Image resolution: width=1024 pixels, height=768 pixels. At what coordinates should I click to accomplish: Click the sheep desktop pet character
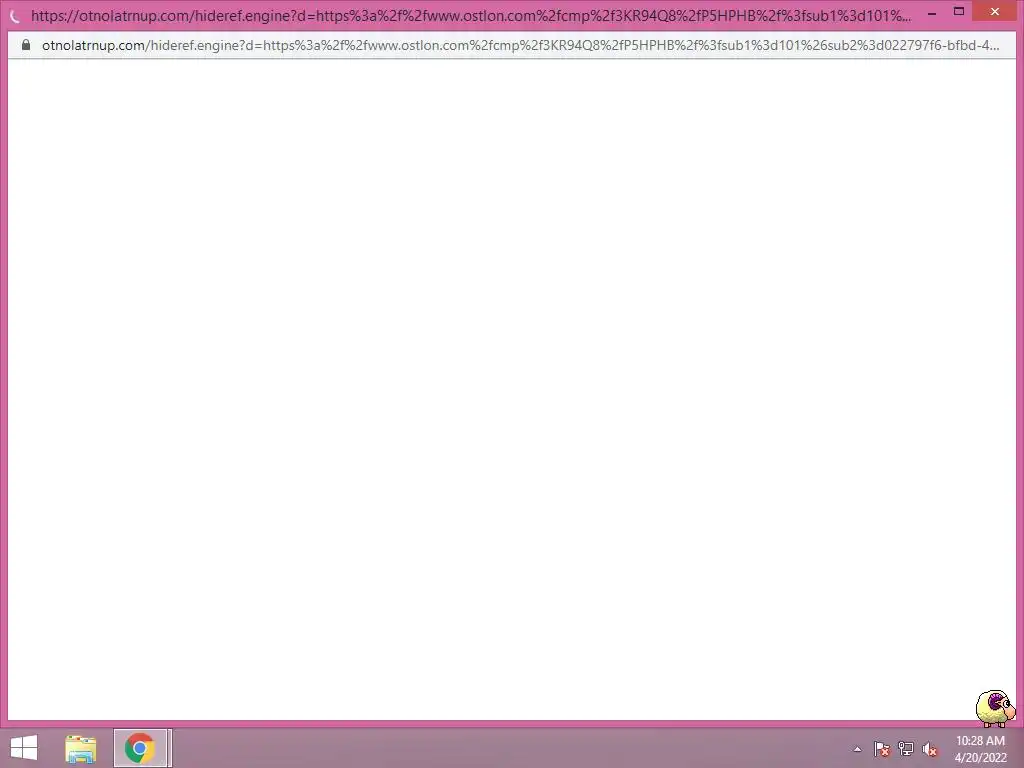996,708
